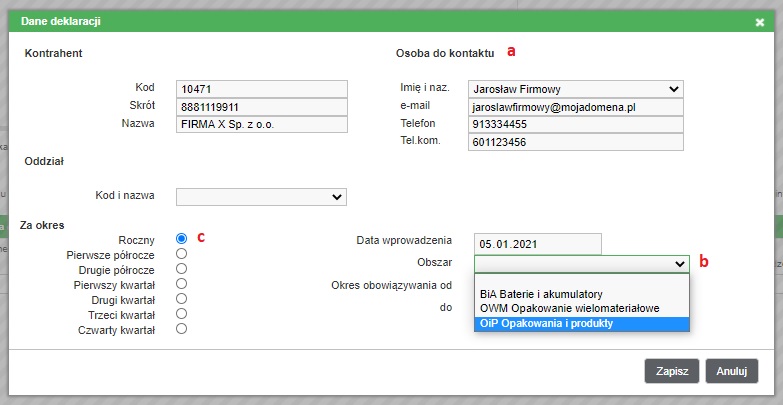Select OiP Opakowania i produkty option

(546, 324)
